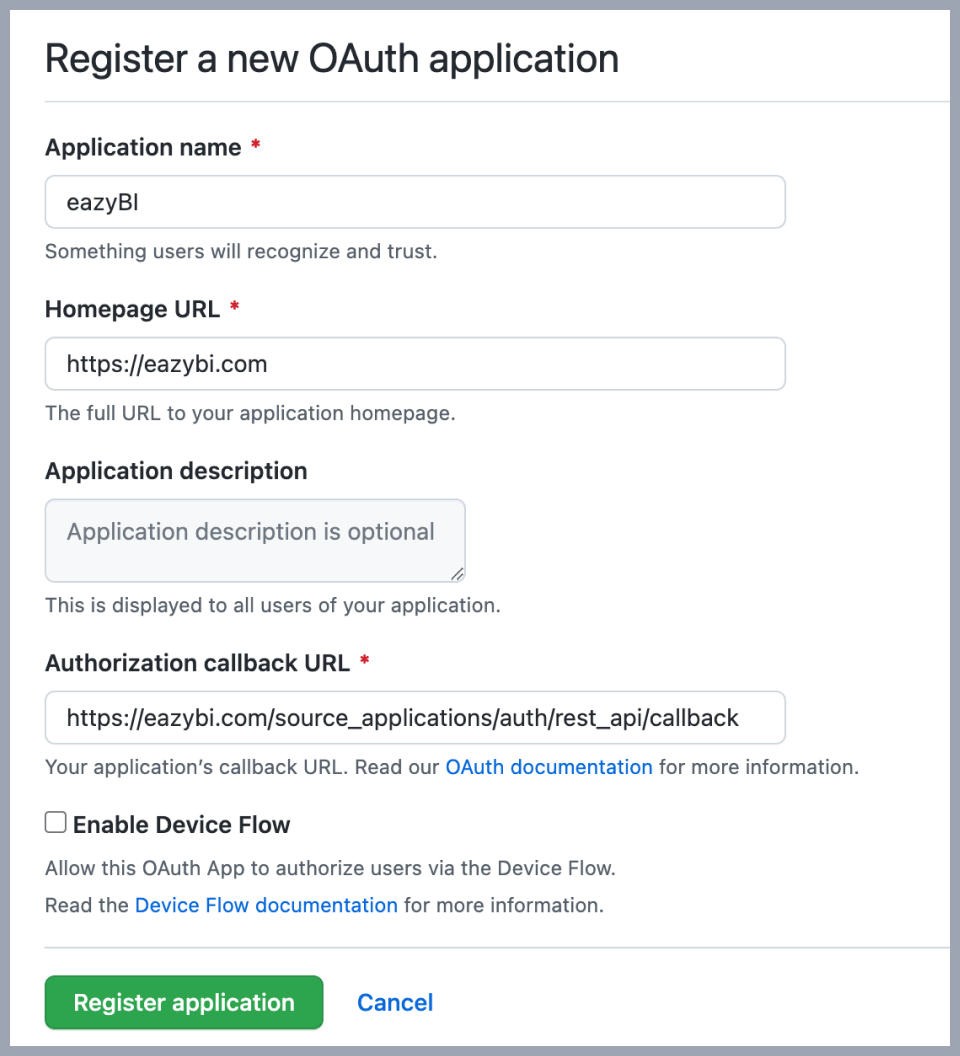Click the green Register application button
This screenshot has width=960, height=1056.
tap(184, 1002)
